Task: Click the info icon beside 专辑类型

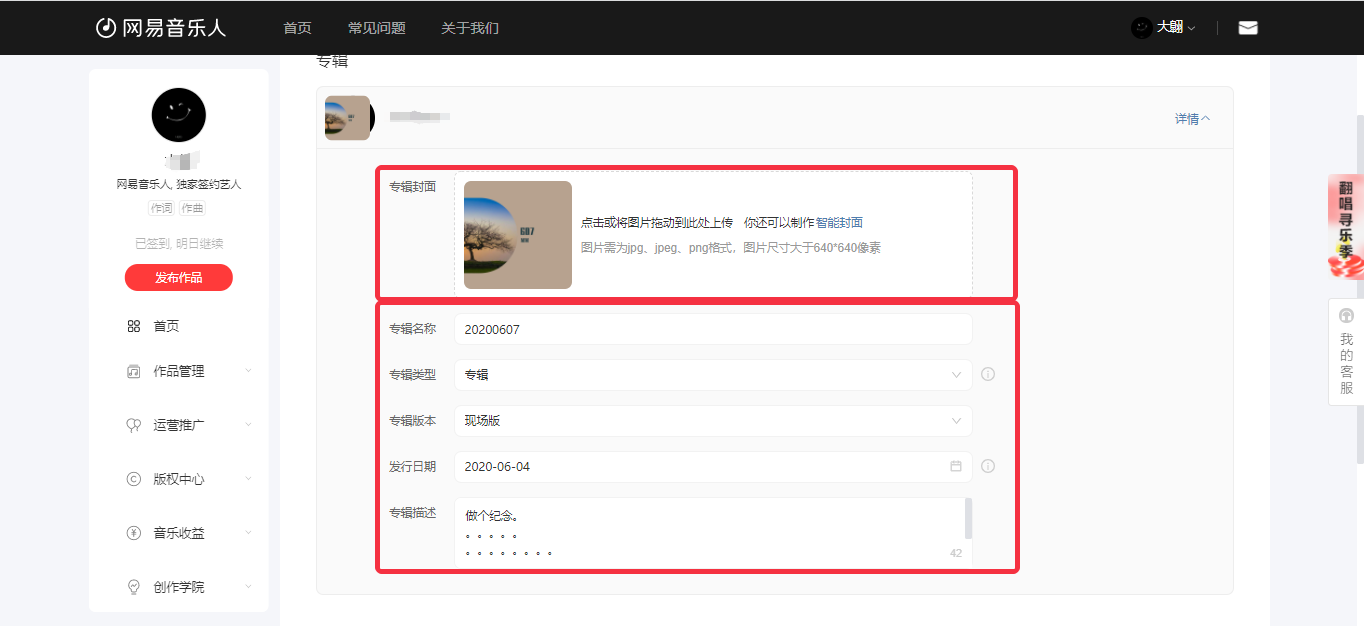Action: pyautogui.click(x=987, y=375)
